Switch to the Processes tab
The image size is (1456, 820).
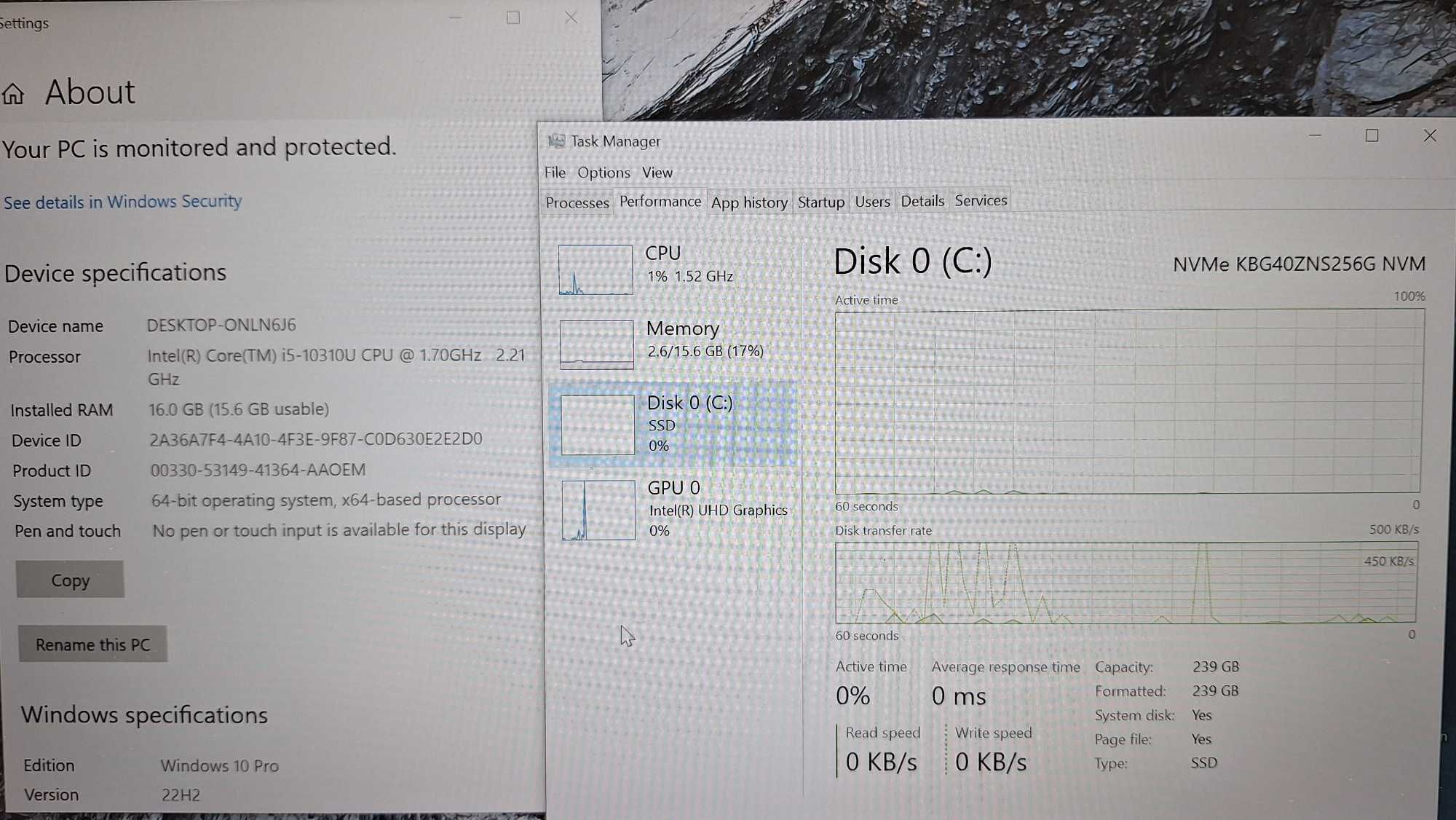[577, 202]
